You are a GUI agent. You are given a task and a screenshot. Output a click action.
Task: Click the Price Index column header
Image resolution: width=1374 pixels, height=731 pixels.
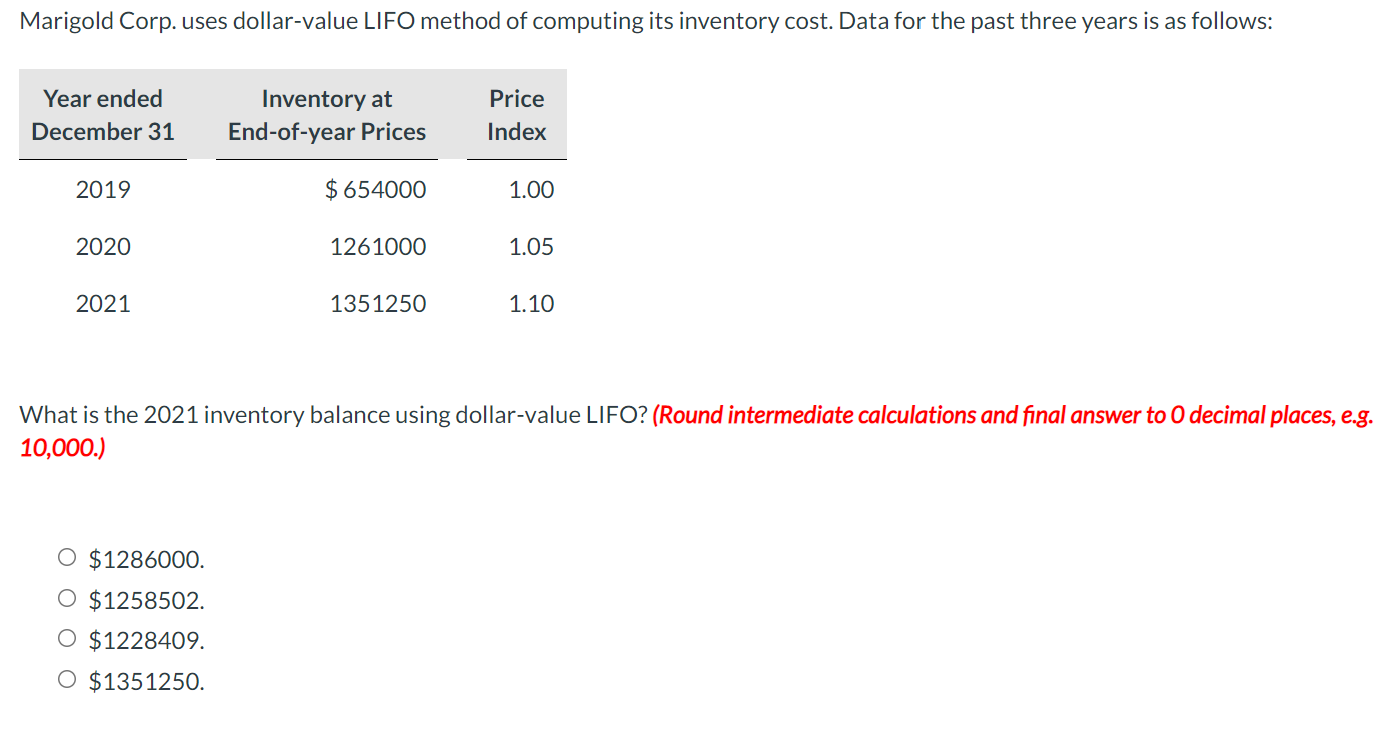(x=516, y=115)
